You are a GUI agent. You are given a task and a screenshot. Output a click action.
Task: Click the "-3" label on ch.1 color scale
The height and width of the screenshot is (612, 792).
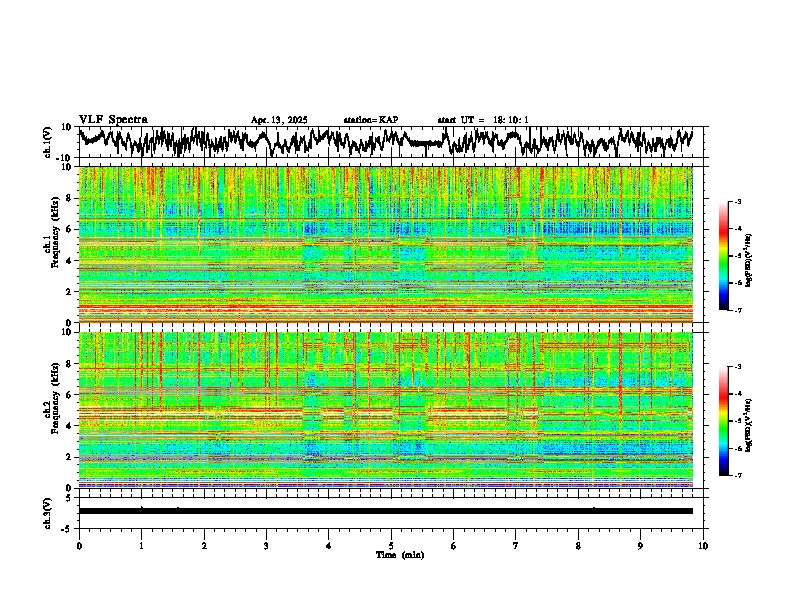click(x=738, y=202)
